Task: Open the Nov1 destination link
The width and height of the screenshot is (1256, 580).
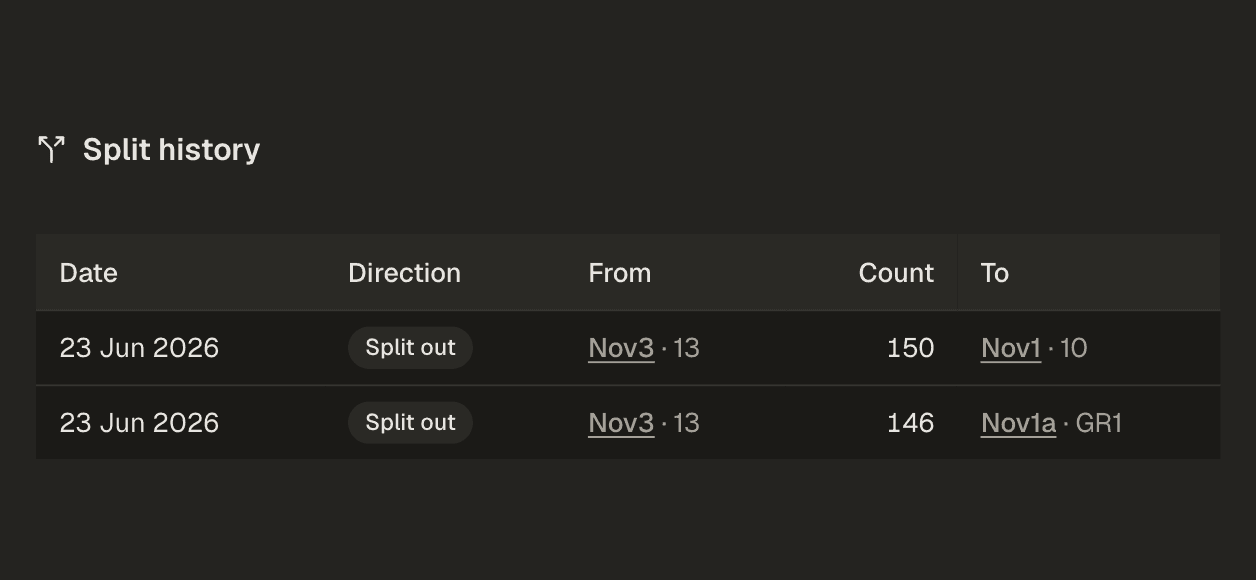Action: pos(1011,348)
